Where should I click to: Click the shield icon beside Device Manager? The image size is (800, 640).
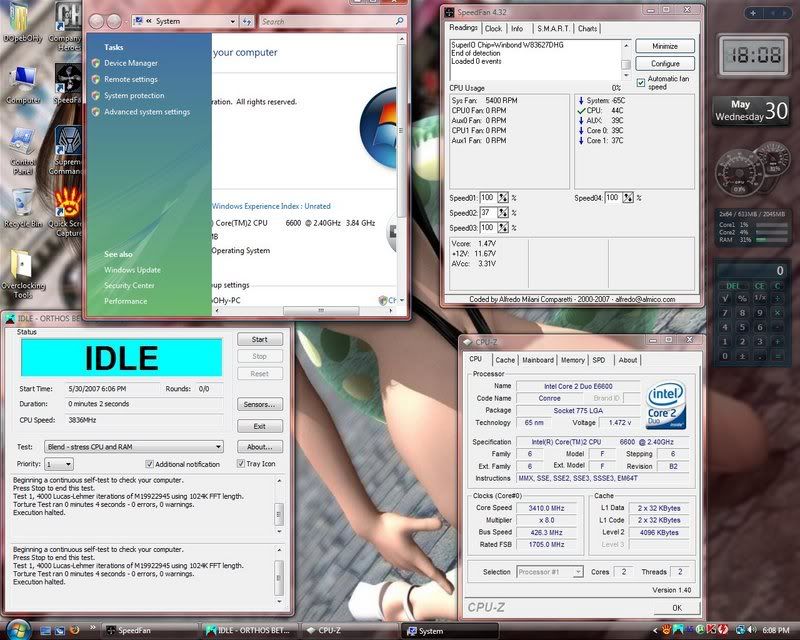[95, 63]
